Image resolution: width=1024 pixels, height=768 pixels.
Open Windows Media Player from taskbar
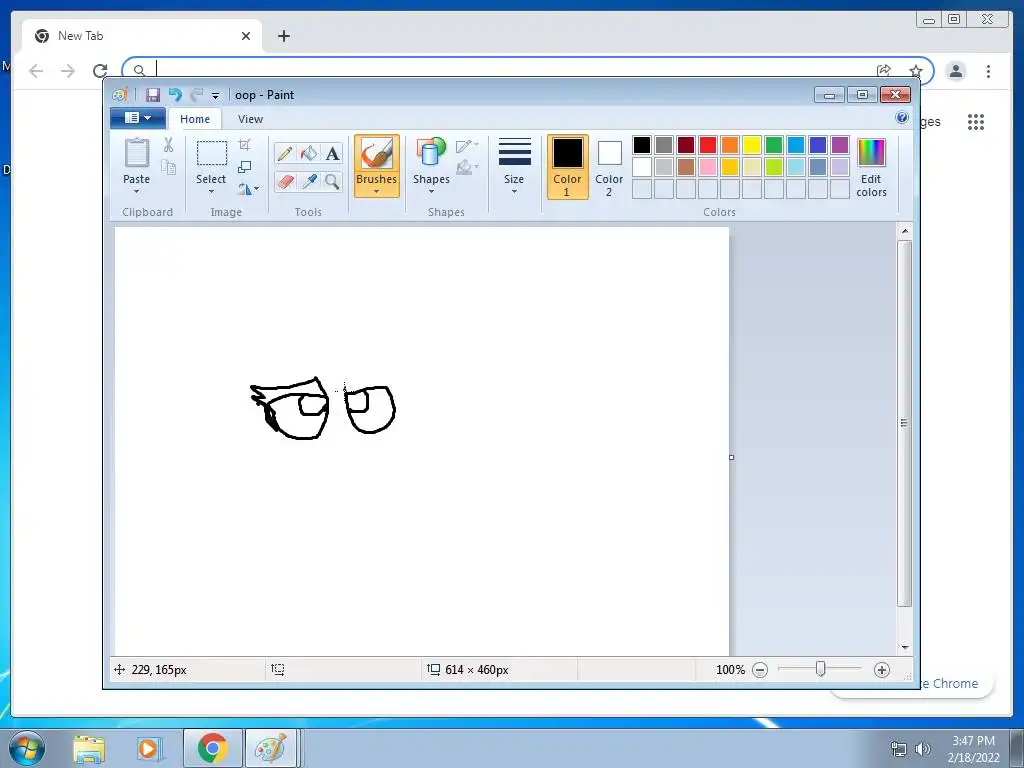click(148, 749)
